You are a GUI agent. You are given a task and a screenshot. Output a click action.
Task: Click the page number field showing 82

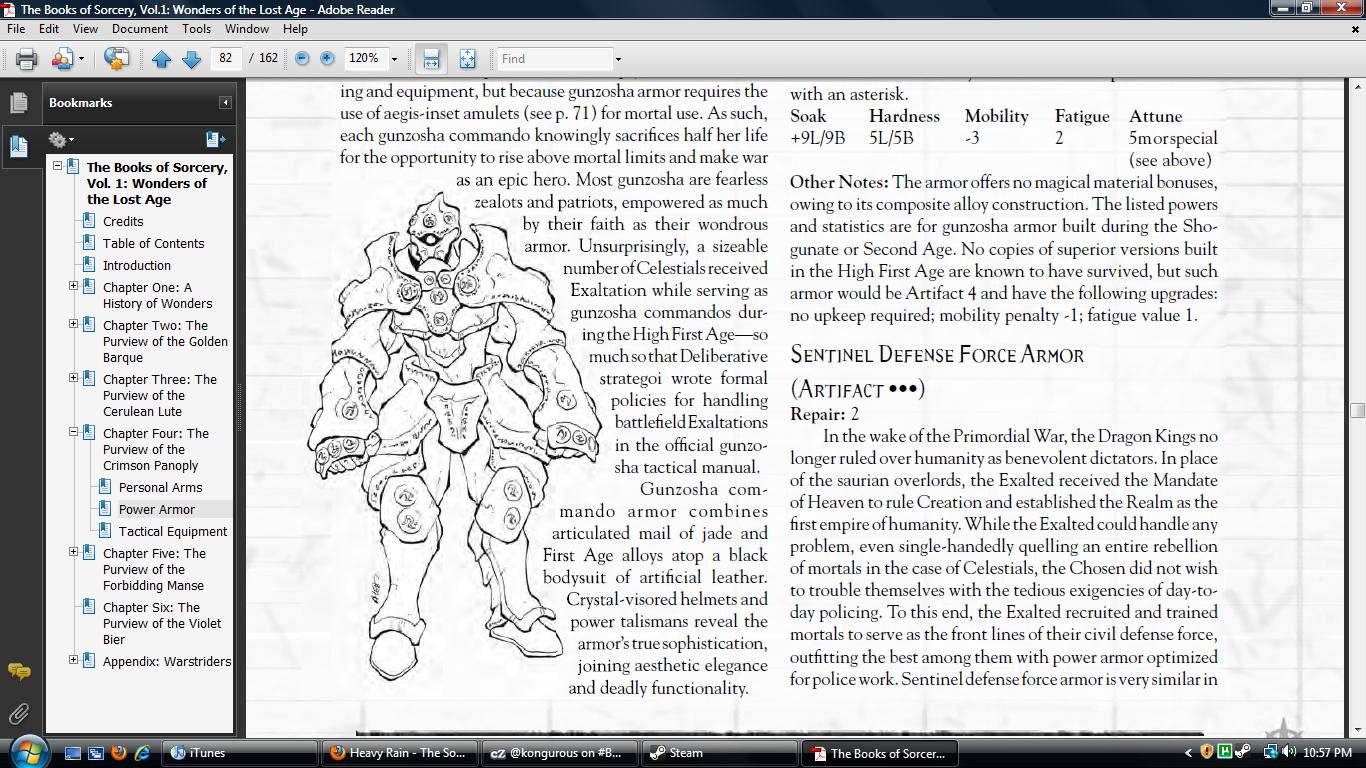click(226, 58)
